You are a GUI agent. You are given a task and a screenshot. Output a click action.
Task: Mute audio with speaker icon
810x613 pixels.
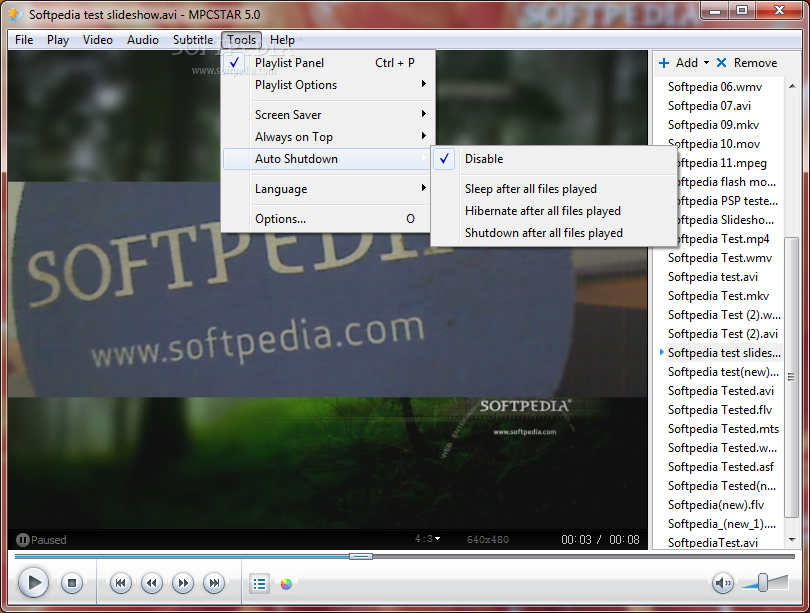click(x=722, y=584)
